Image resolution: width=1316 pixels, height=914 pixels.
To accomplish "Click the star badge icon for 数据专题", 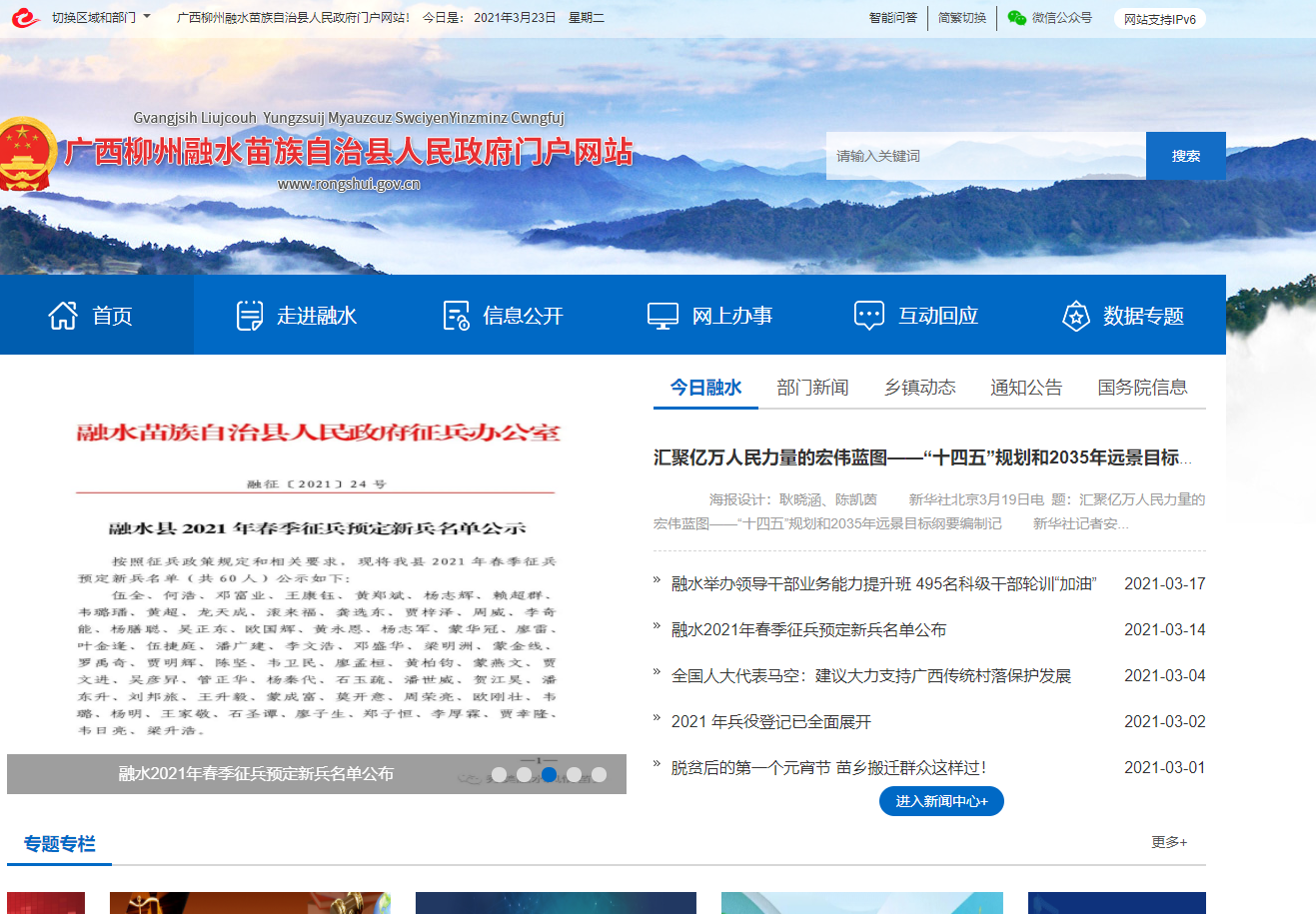I will click(1075, 316).
